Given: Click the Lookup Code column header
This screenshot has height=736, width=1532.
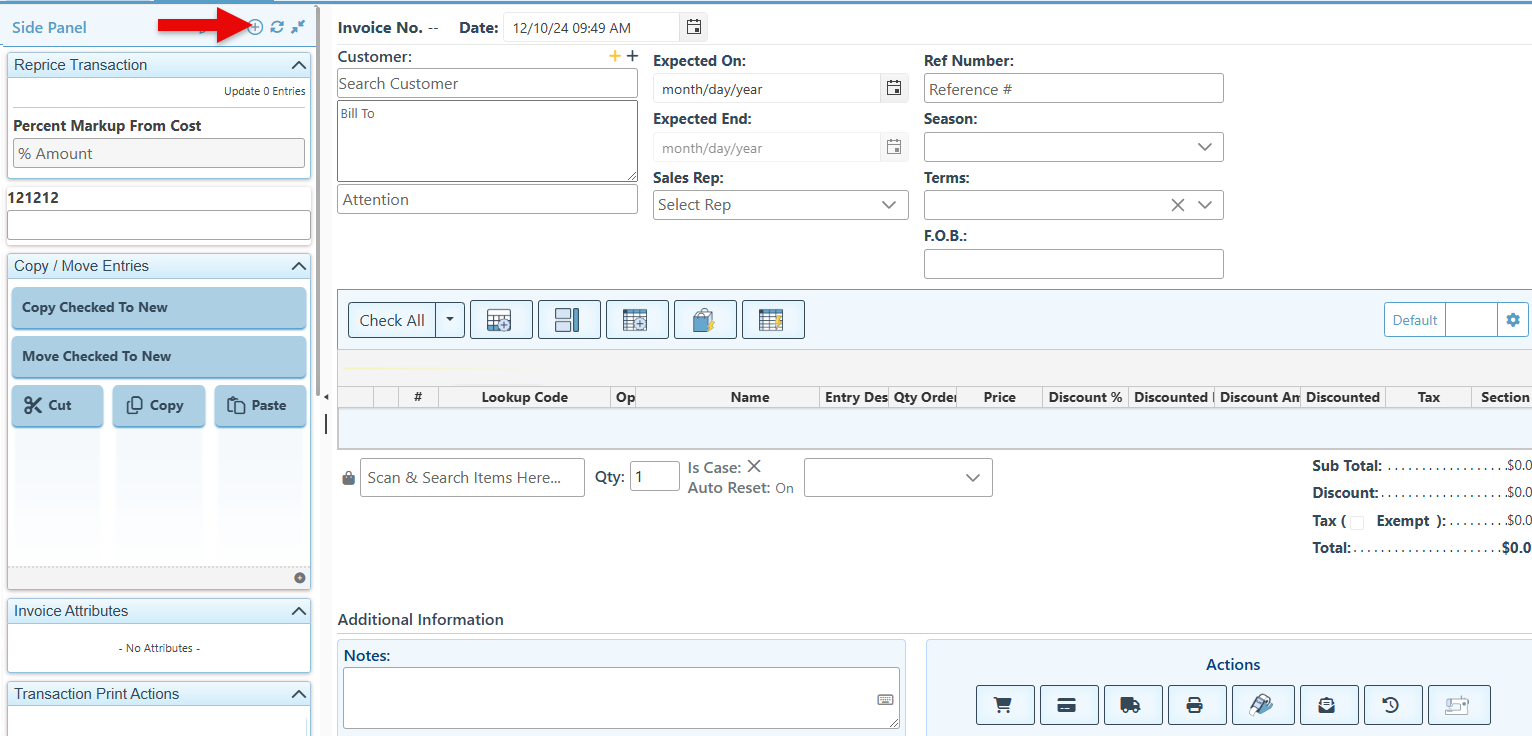Looking at the screenshot, I should (x=524, y=397).
